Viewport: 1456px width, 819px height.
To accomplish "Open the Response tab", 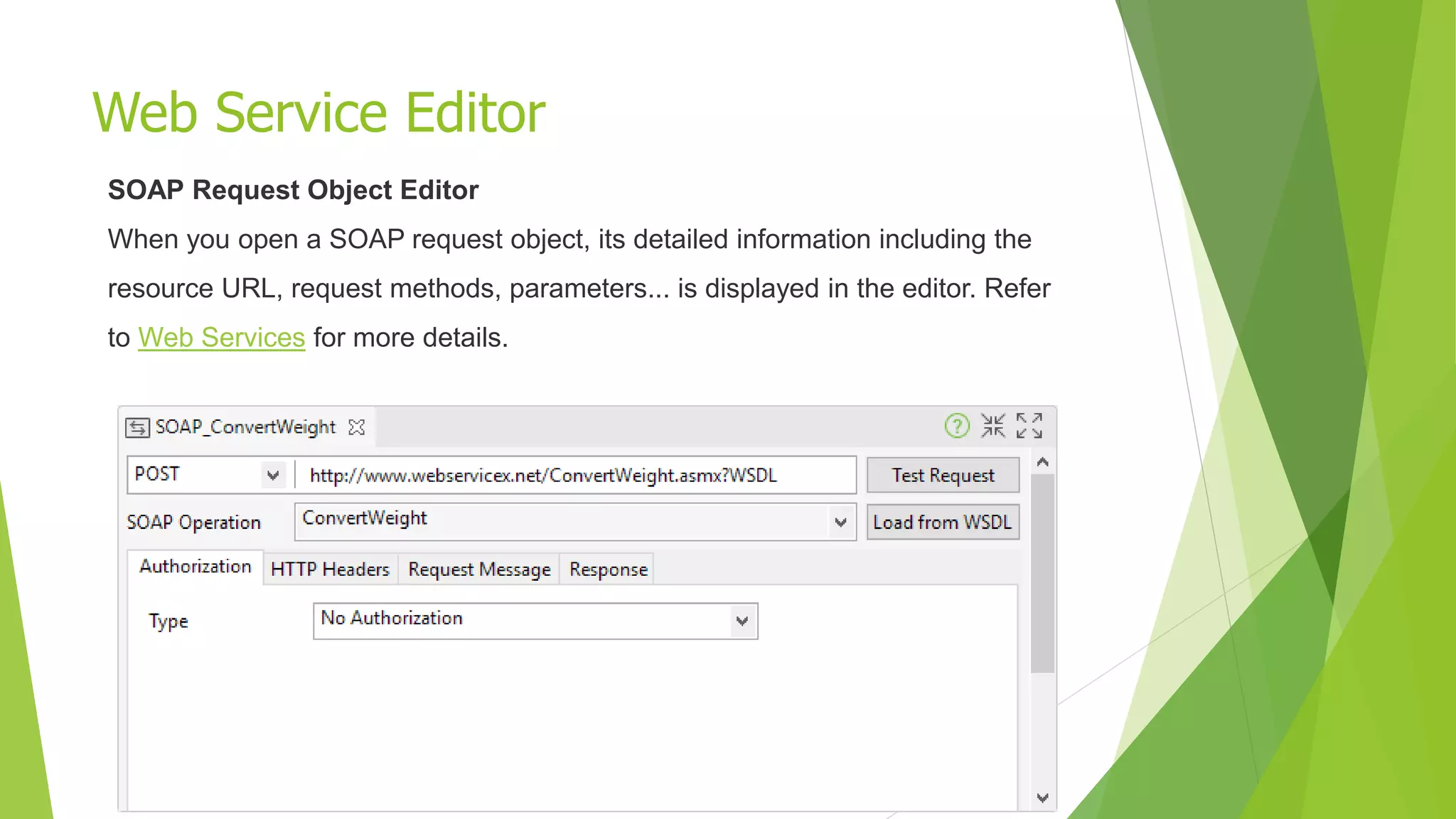I will (x=609, y=569).
